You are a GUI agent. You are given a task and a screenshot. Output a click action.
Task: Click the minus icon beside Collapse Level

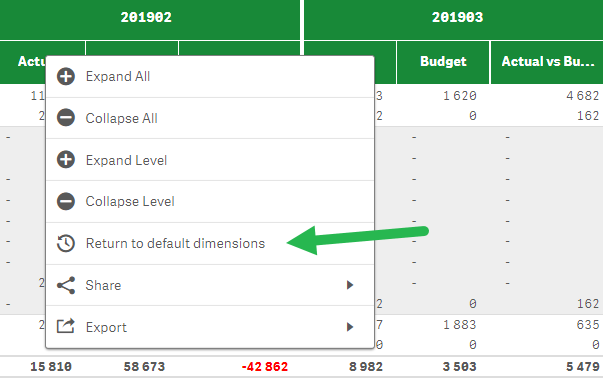(66, 201)
